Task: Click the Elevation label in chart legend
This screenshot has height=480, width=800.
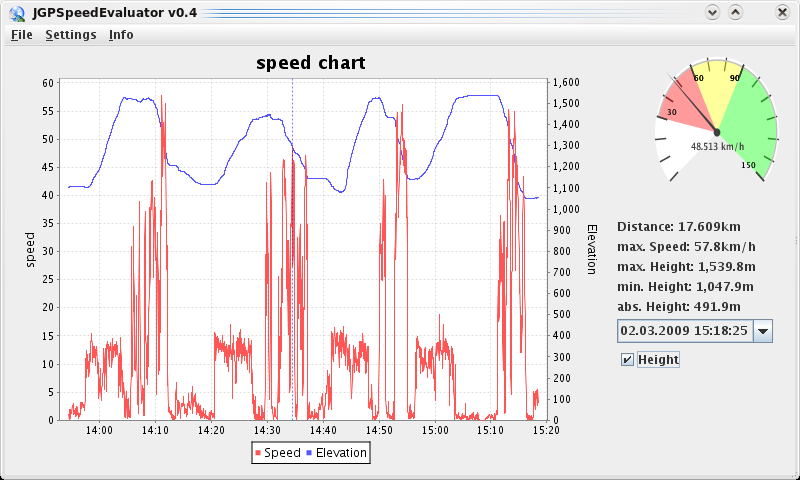Action: click(x=341, y=453)
